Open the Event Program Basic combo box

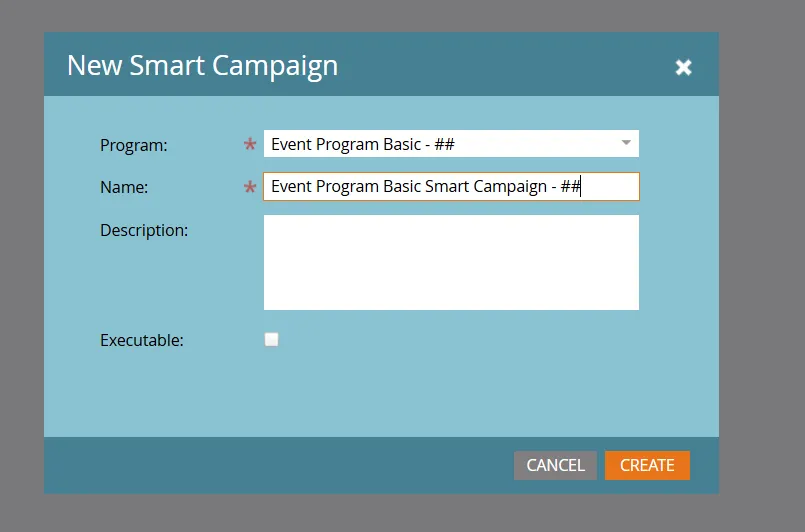(x=451, y=143)
